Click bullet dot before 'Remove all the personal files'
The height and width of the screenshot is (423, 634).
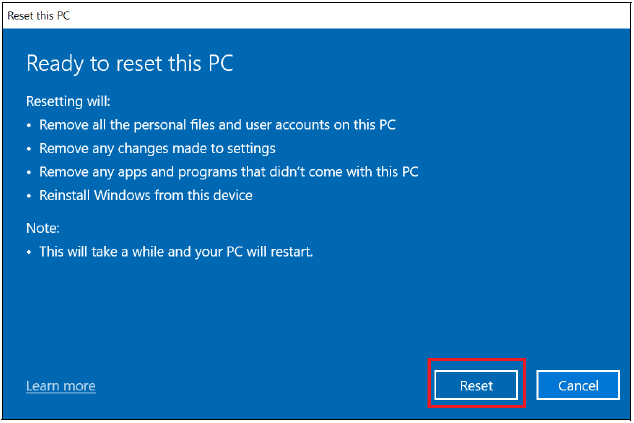click(30, 125)
